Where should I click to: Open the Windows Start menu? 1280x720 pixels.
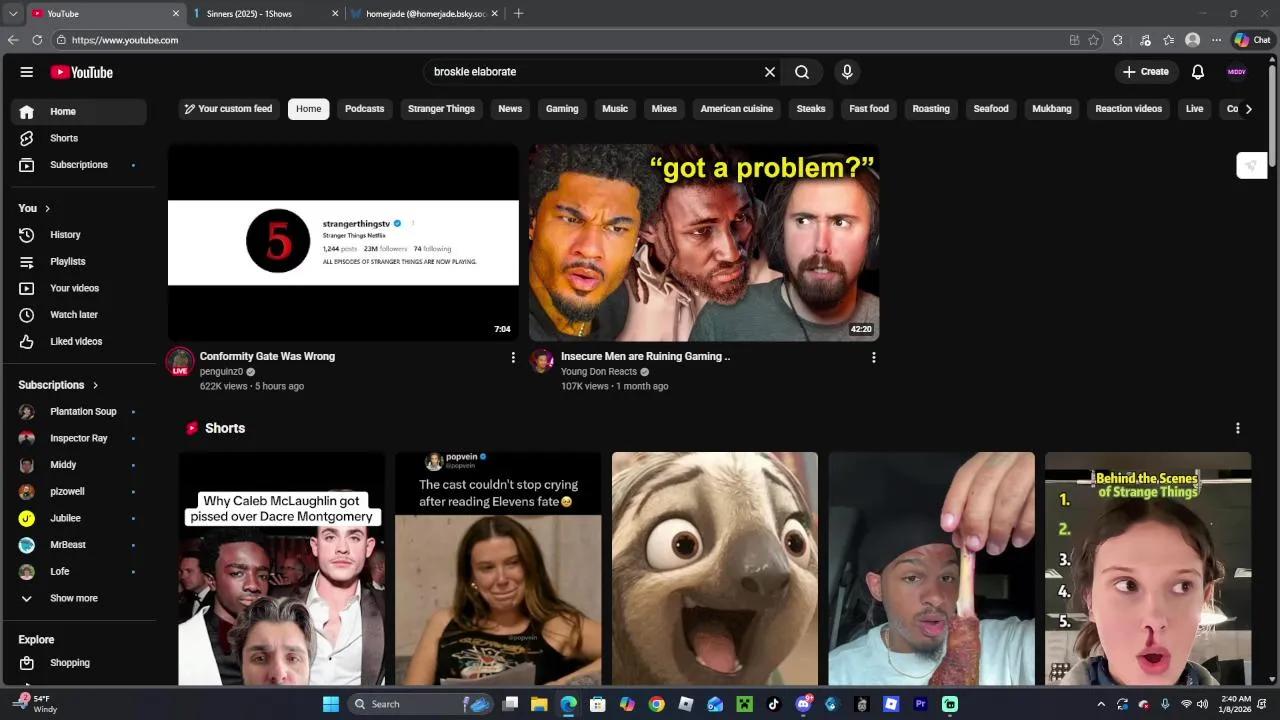331,704
